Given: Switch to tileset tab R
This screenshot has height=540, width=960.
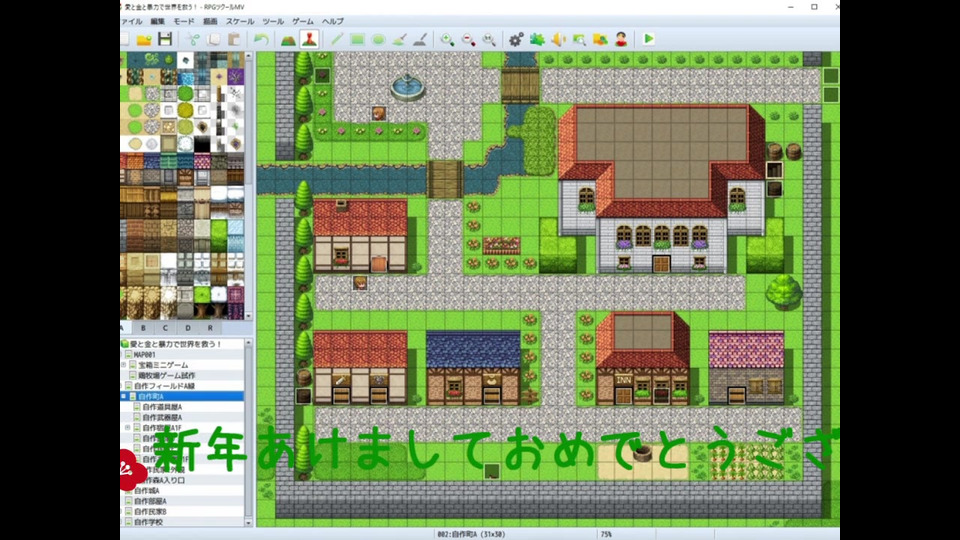Looking at the screenshot, I should click(210, 328).
